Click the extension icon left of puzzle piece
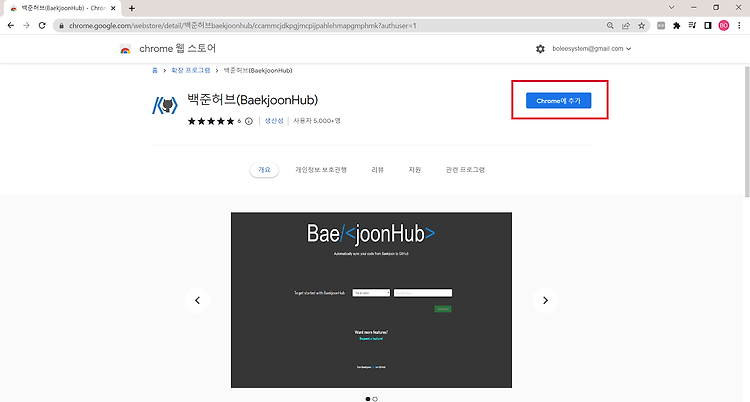Viewport: 750px width, 402px height. [x=661, y=26]
